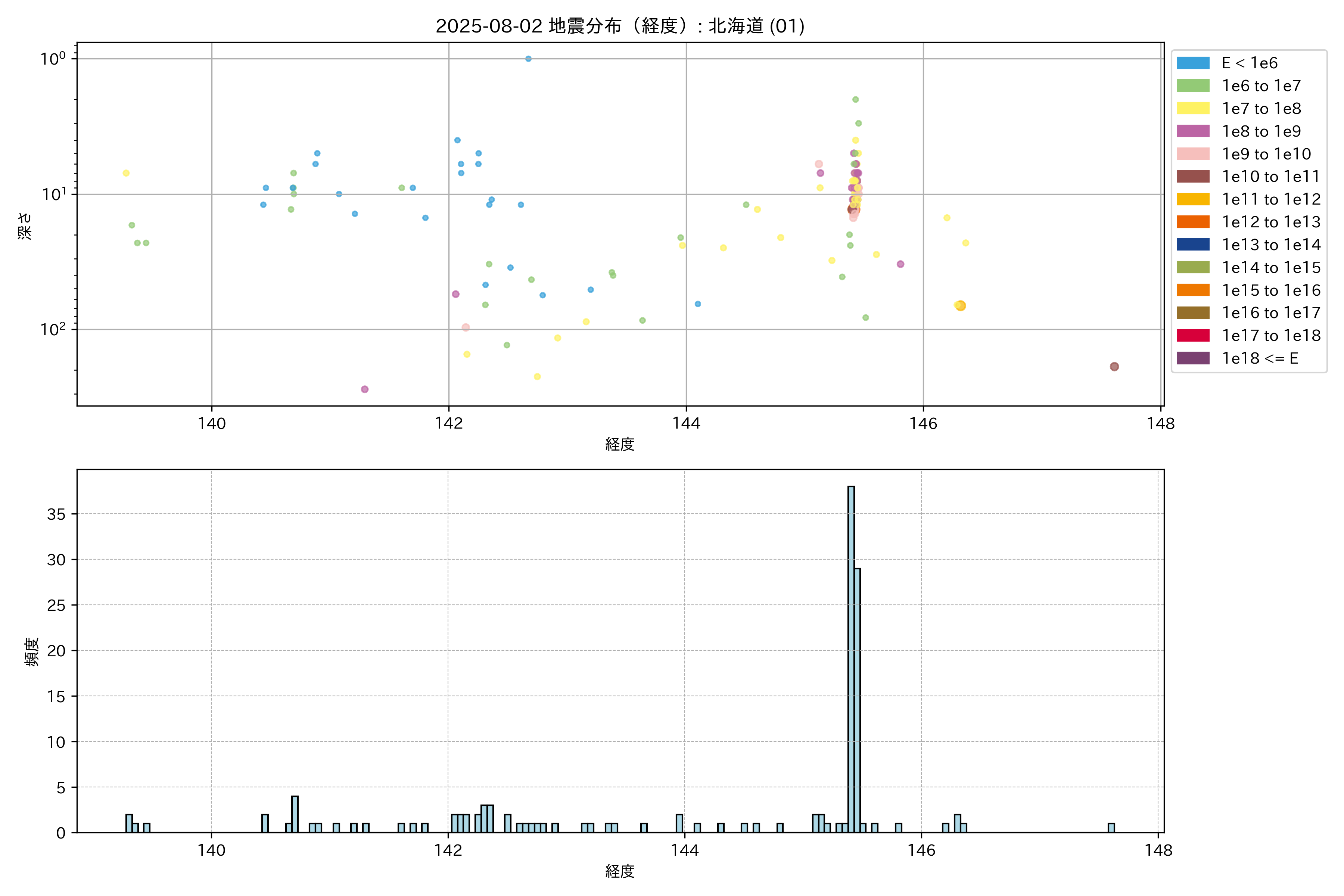
Task: Click the navy '1e13 to 1e14' legend swatch
Action: click(x=1193, y=245)
